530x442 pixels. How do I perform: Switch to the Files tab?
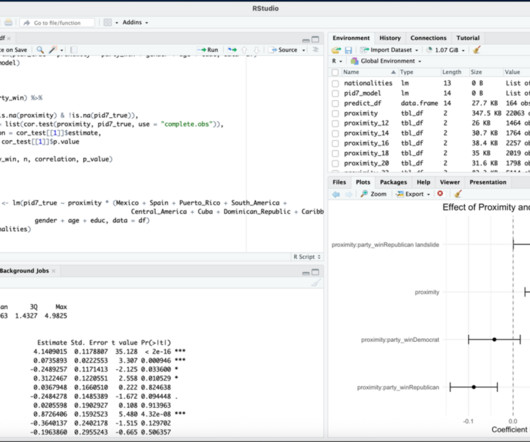(339, 182)
